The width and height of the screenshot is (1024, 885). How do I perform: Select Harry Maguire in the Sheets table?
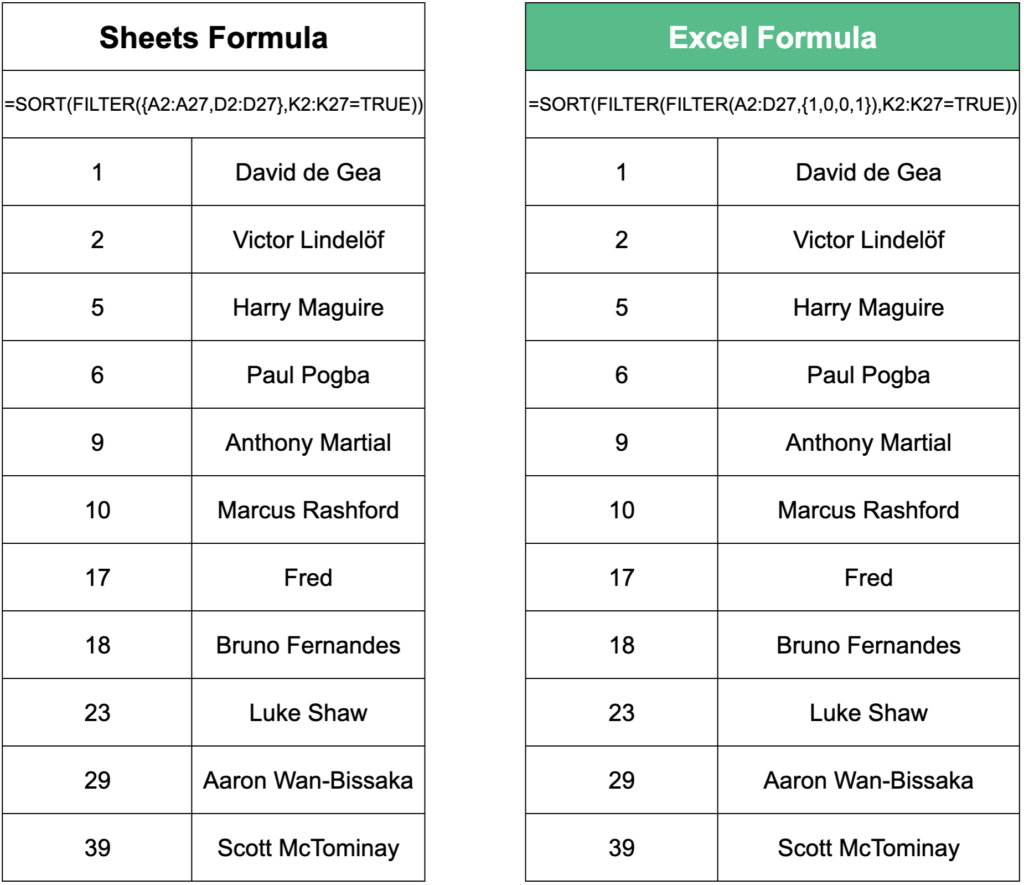pos(308,307)
